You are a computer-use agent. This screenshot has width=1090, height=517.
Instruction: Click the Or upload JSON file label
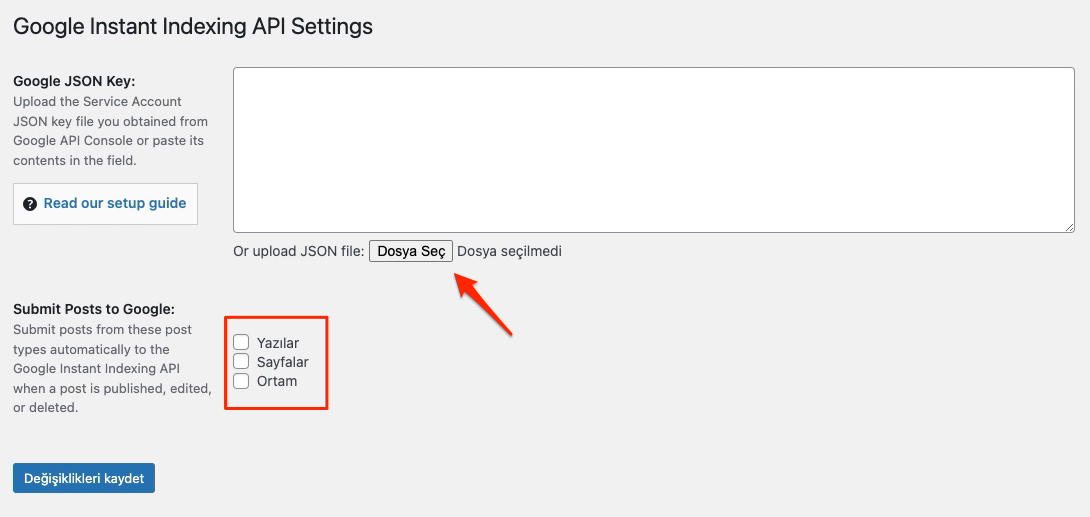pos(298,251)
